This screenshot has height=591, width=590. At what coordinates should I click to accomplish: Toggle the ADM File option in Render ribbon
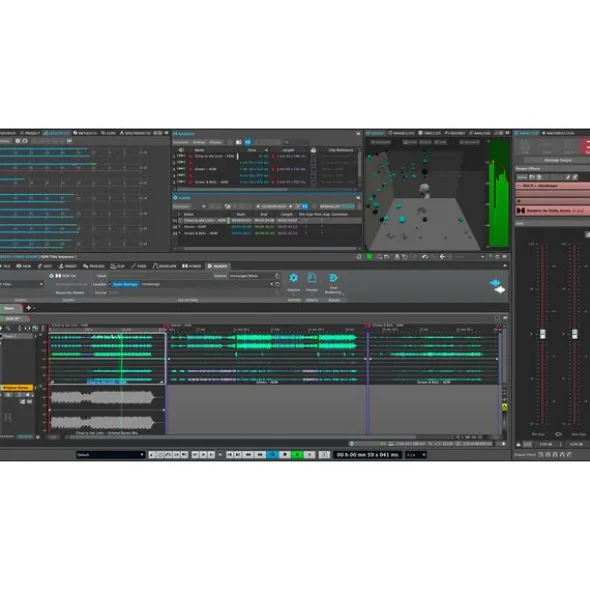click(63, 276)
